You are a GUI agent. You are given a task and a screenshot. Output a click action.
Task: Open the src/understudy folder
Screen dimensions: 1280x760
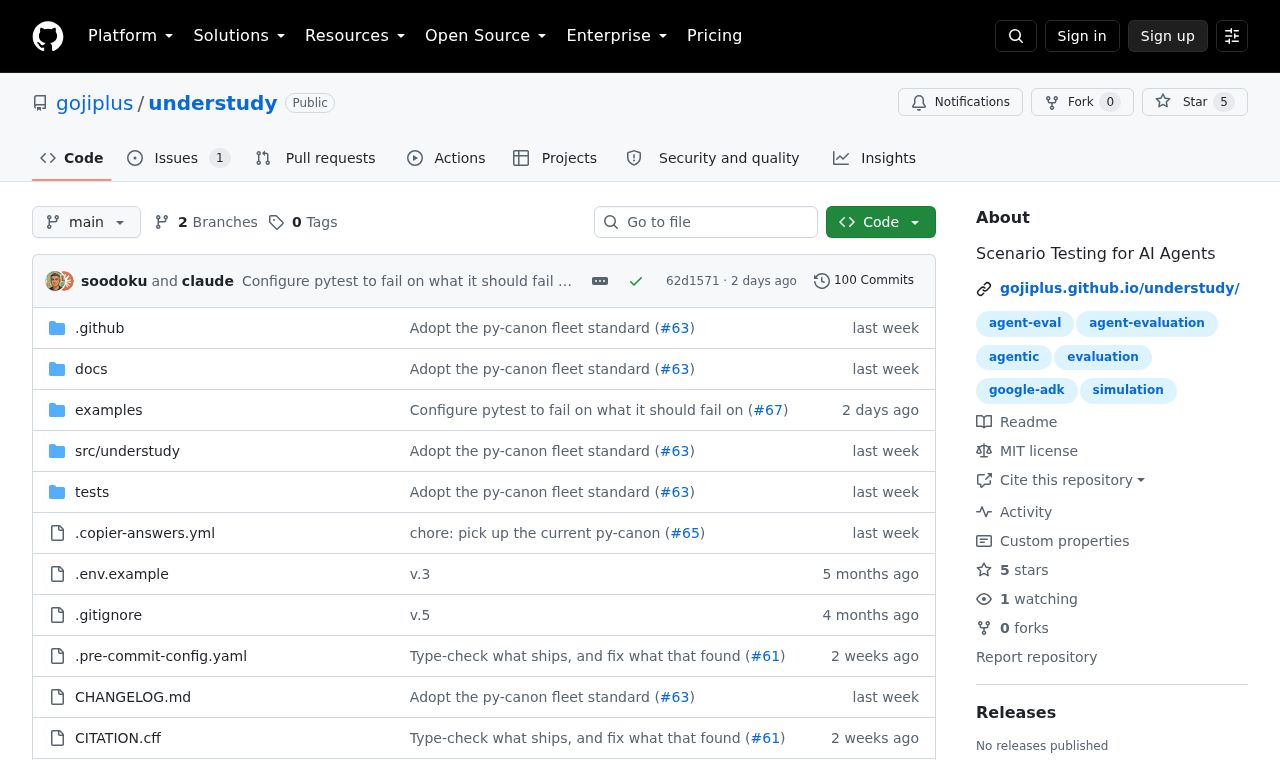tap(127, 451)
